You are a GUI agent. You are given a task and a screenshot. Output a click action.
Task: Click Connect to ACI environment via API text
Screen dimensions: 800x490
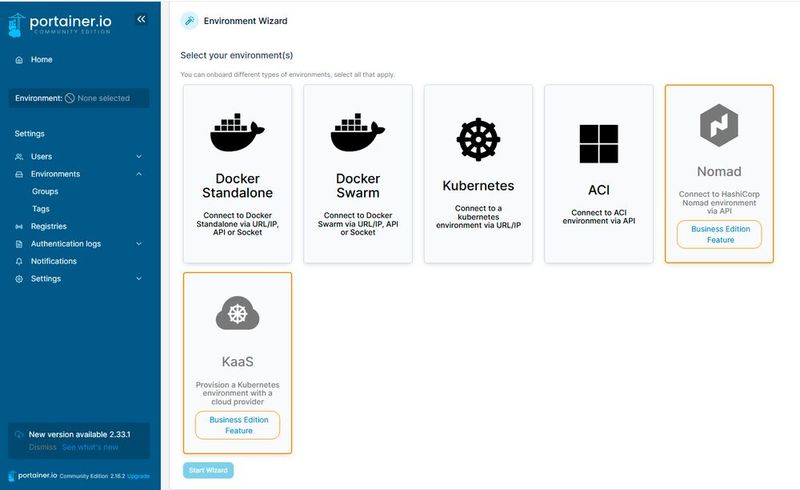point(598,216)
